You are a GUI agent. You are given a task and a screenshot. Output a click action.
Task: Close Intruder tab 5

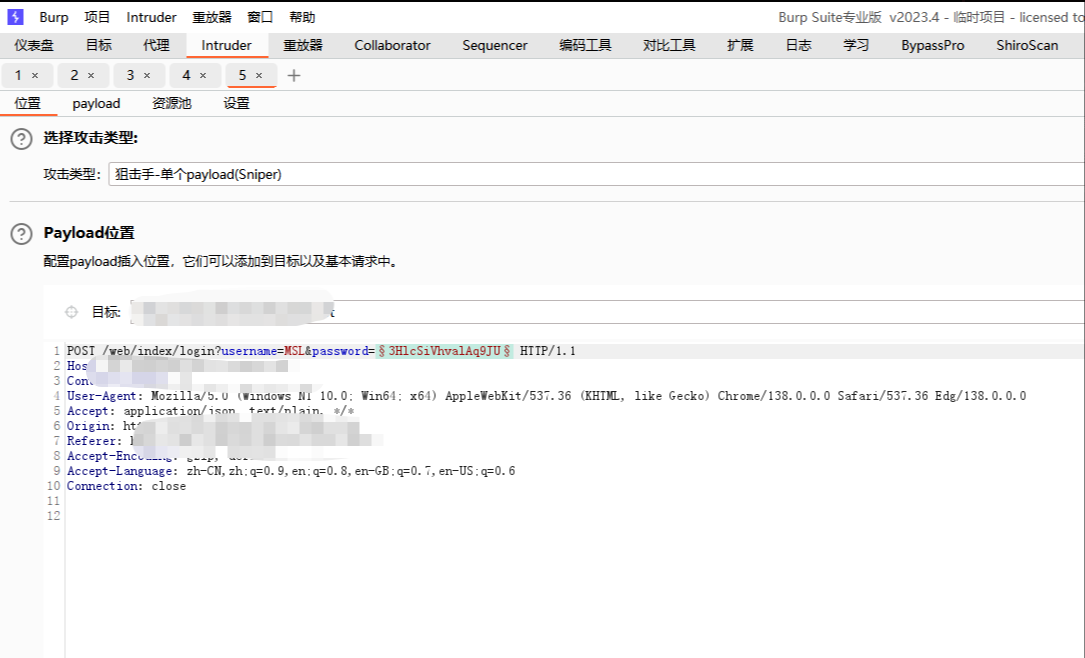[x=259, y=75]
